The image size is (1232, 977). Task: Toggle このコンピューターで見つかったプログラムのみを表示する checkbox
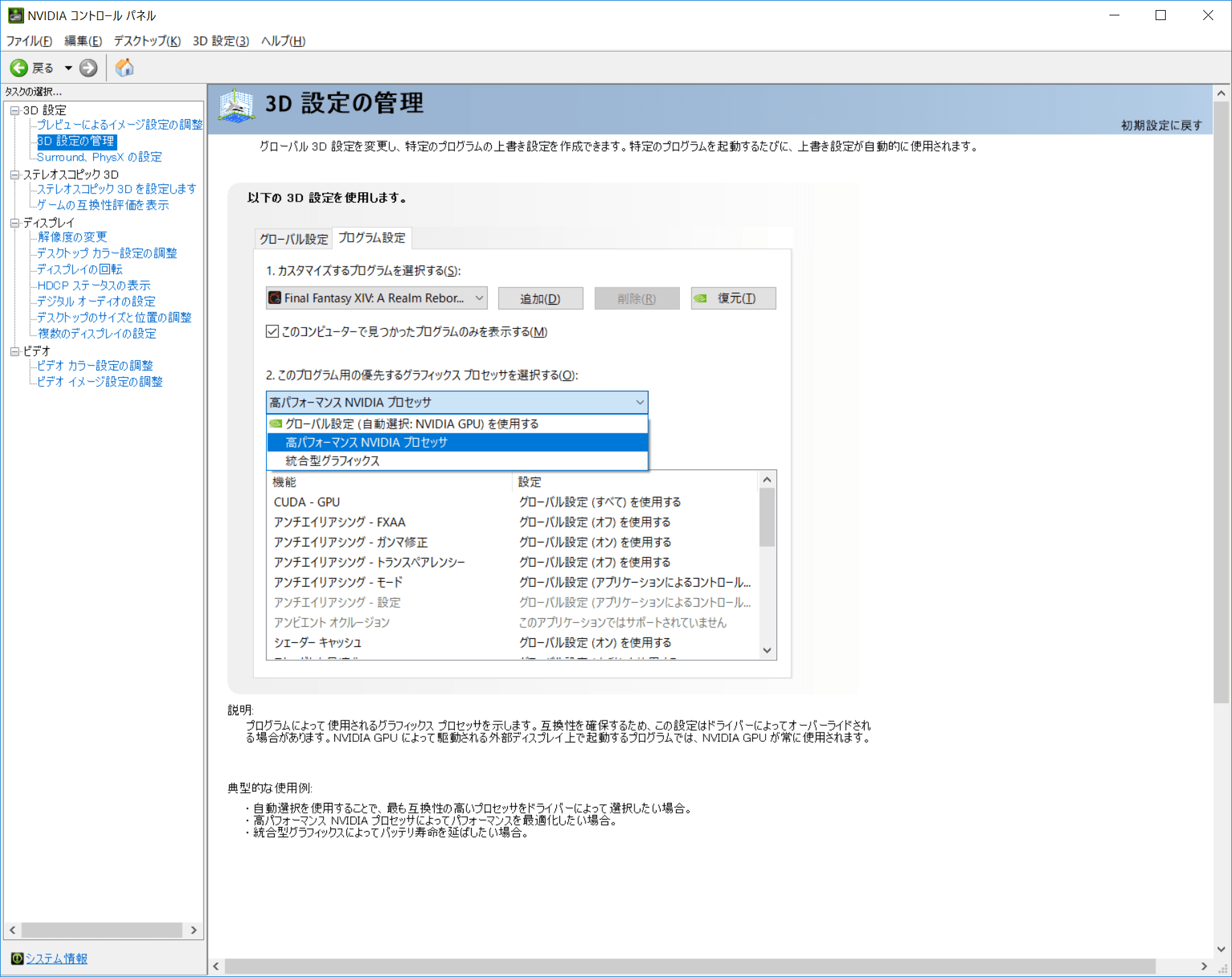[x=272, y=331]
